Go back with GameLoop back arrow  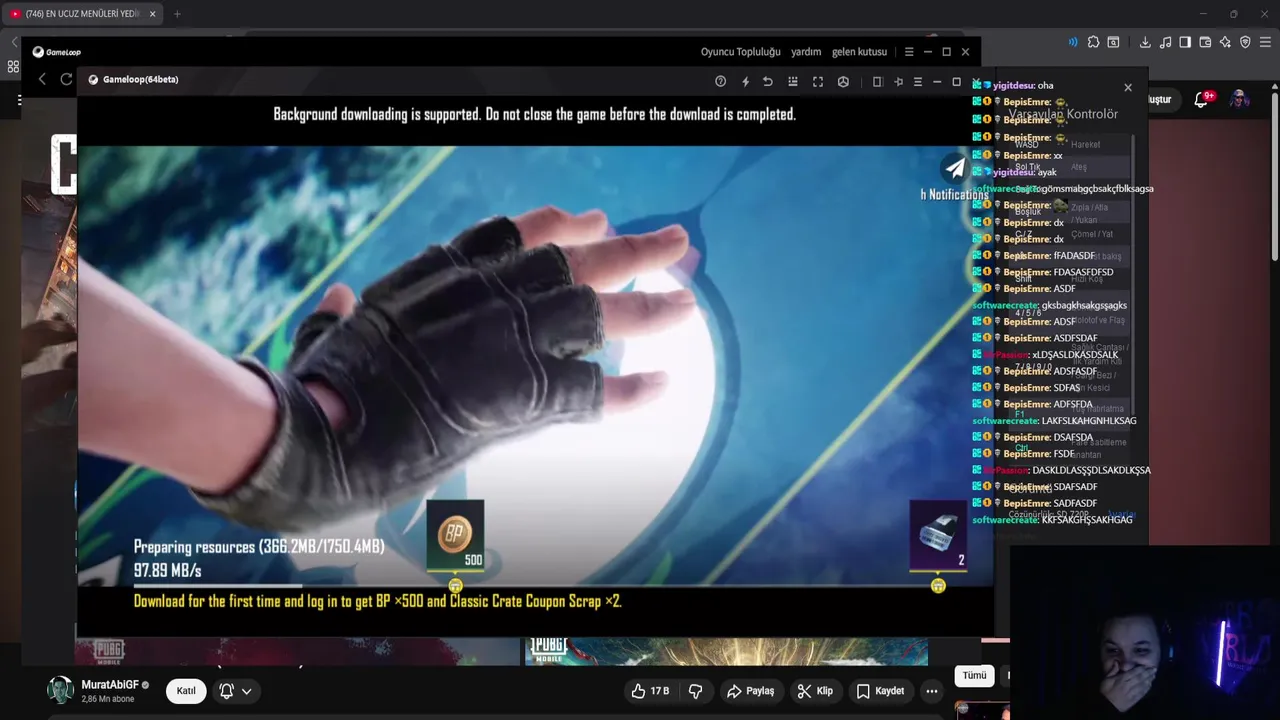pos(42,79)
